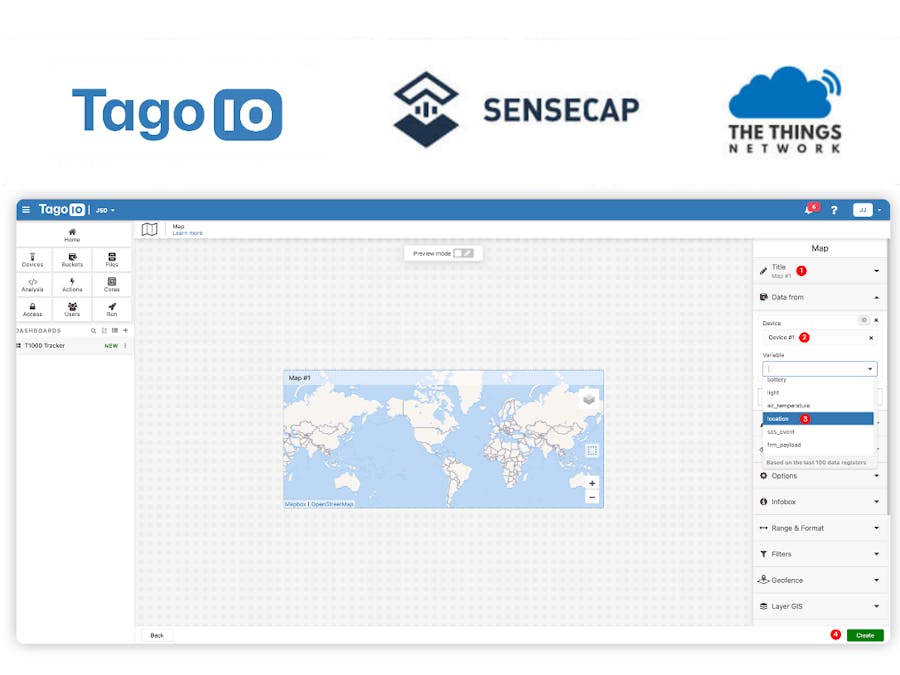Screen dimensions: 900x675
Task: Open the Access module
Action: (33, 309)
